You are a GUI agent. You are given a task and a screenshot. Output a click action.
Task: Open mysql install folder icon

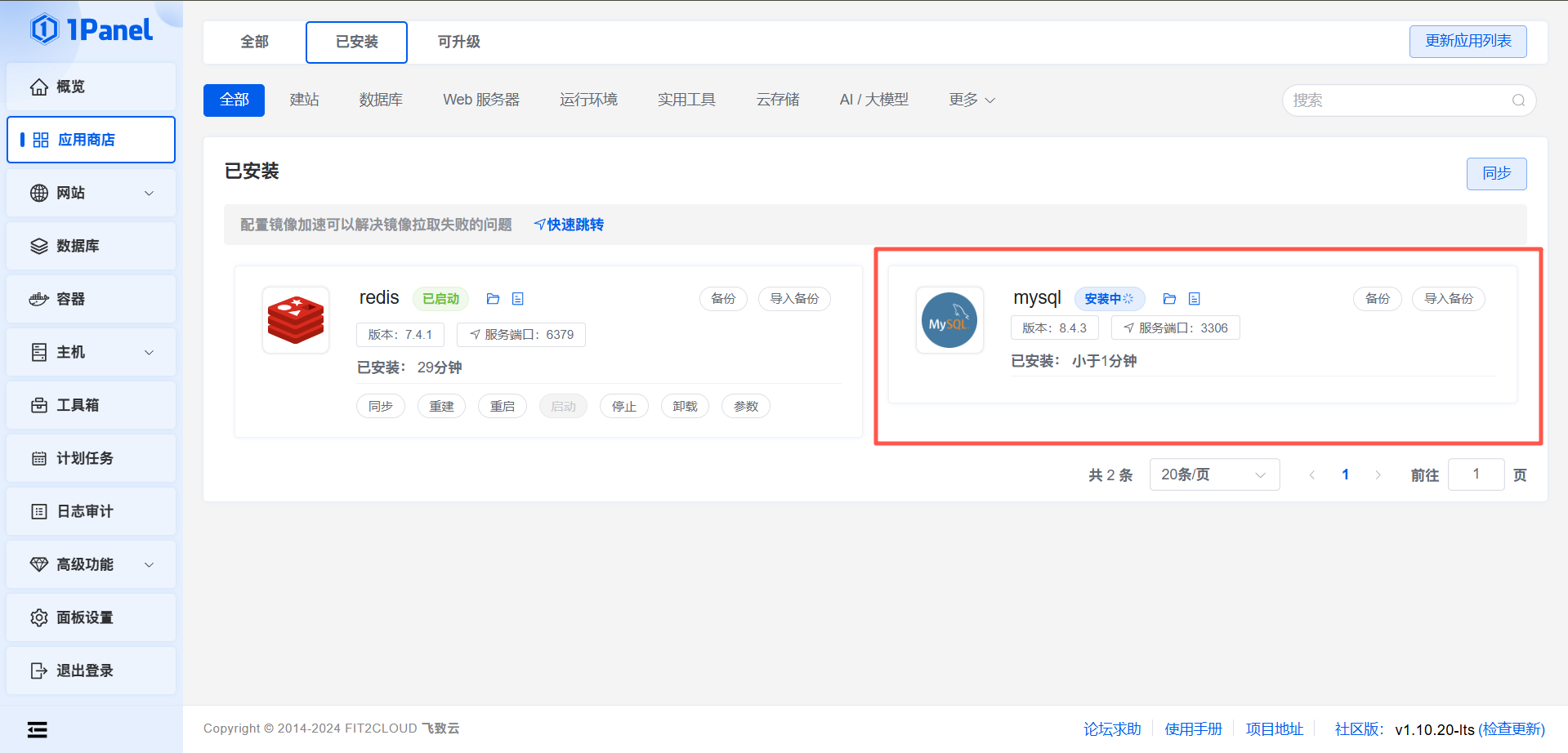tap(1169, 299)
